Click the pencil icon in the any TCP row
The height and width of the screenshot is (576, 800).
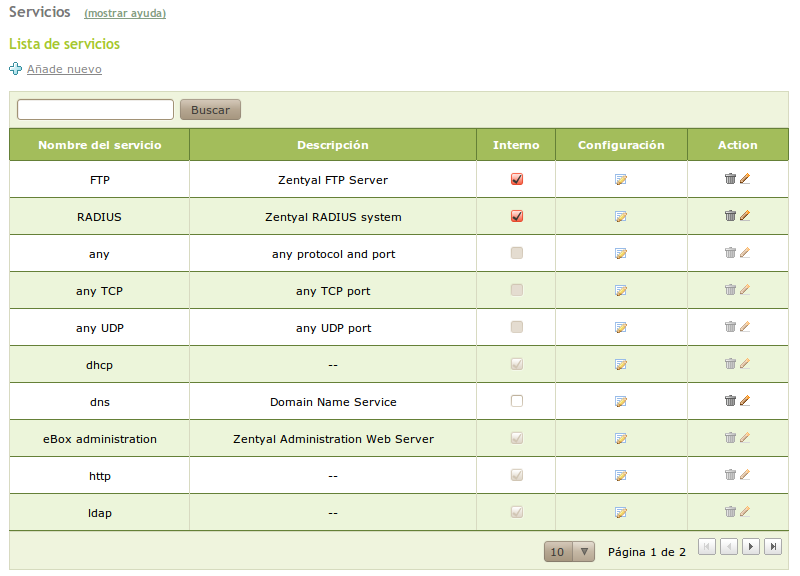[x=745, y=289]
